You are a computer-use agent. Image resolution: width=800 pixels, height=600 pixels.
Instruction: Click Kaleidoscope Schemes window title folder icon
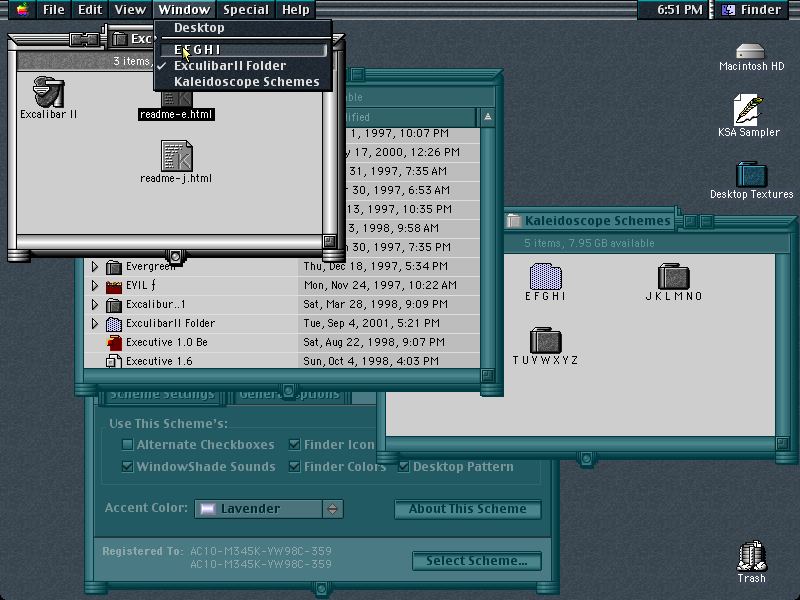pyautogui.click(x=514, y=221)
